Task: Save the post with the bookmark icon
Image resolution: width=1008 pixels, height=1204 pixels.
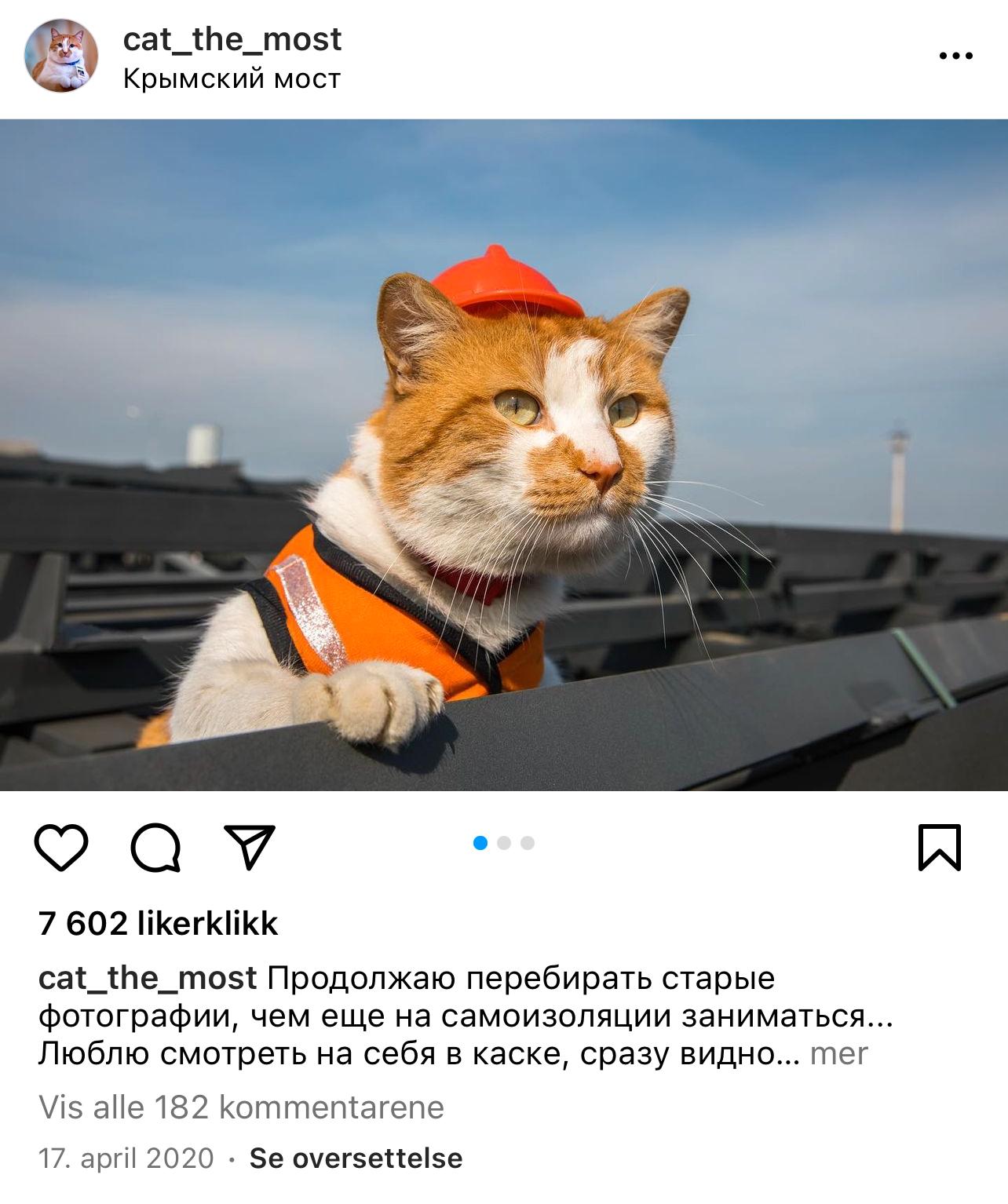Action: click(940, 847)
